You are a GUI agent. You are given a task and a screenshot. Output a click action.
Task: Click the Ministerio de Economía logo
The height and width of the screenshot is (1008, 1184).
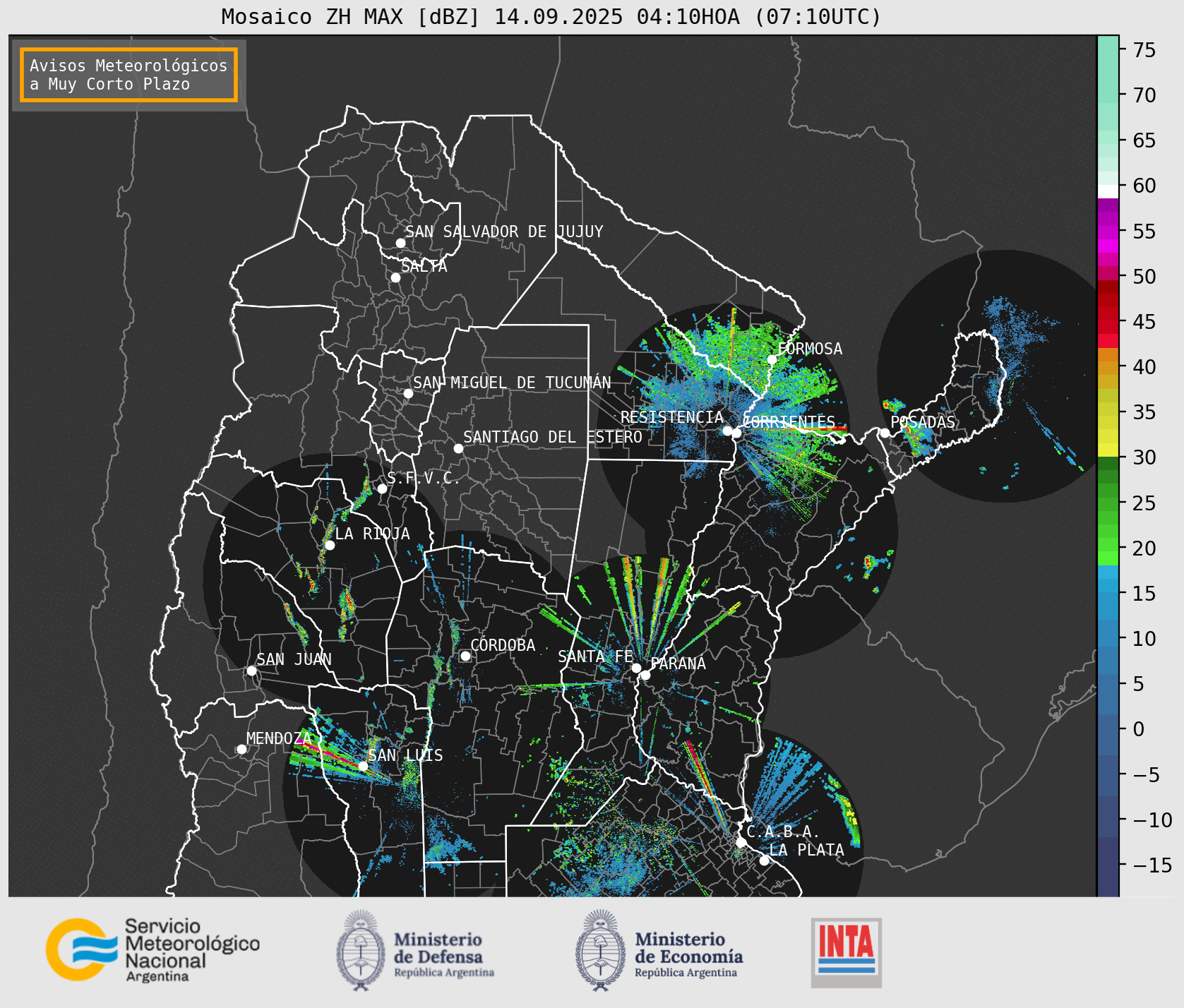659,950
